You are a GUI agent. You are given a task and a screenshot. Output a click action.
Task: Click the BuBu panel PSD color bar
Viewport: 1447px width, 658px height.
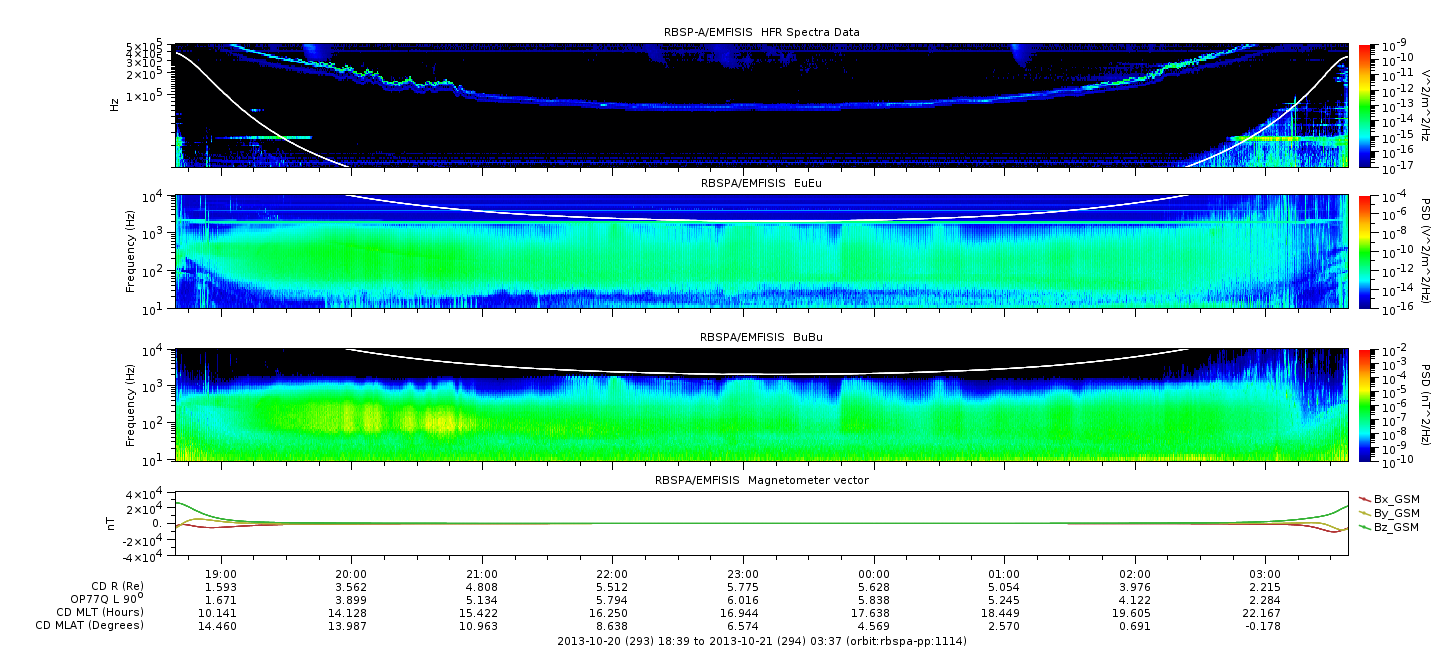1366,404
